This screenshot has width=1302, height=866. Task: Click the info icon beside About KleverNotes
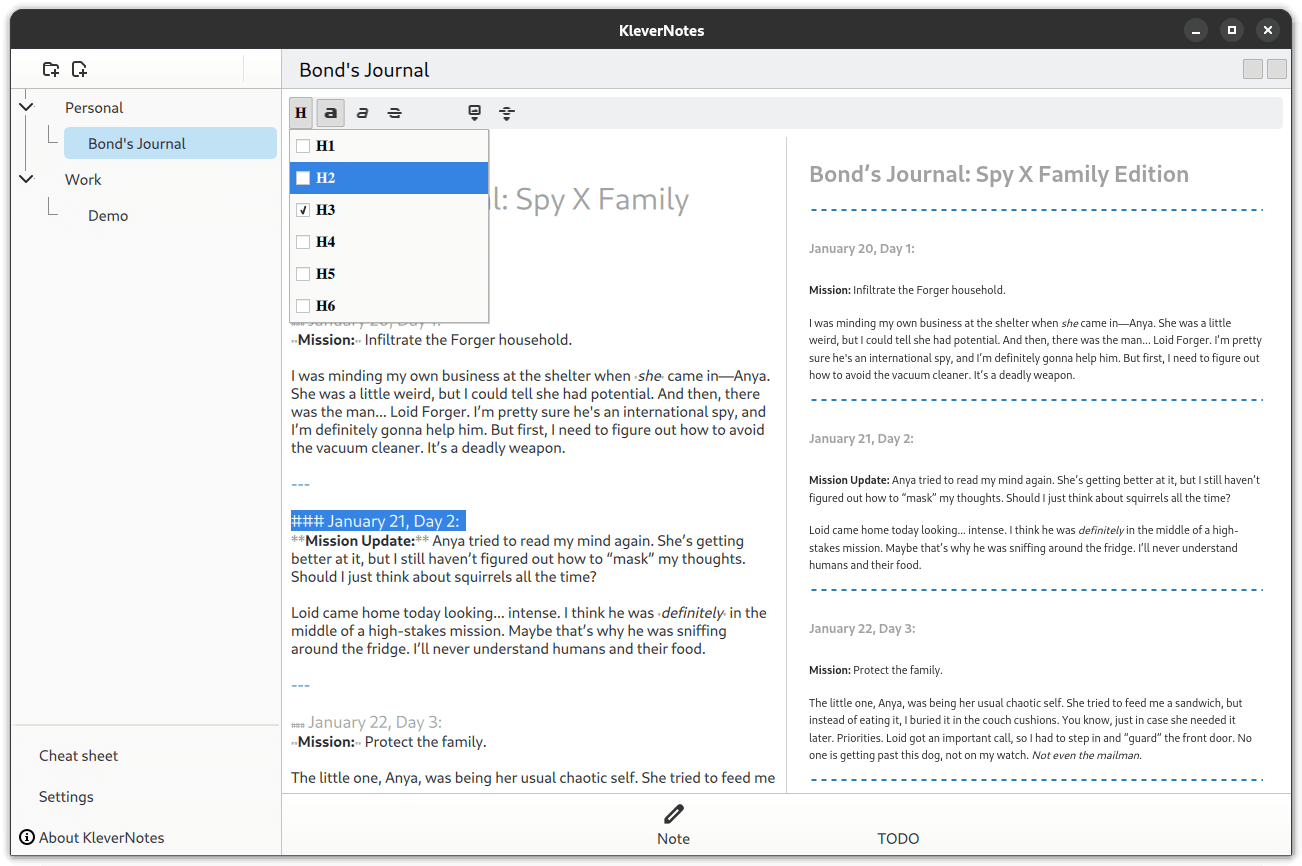pos(27,837)
